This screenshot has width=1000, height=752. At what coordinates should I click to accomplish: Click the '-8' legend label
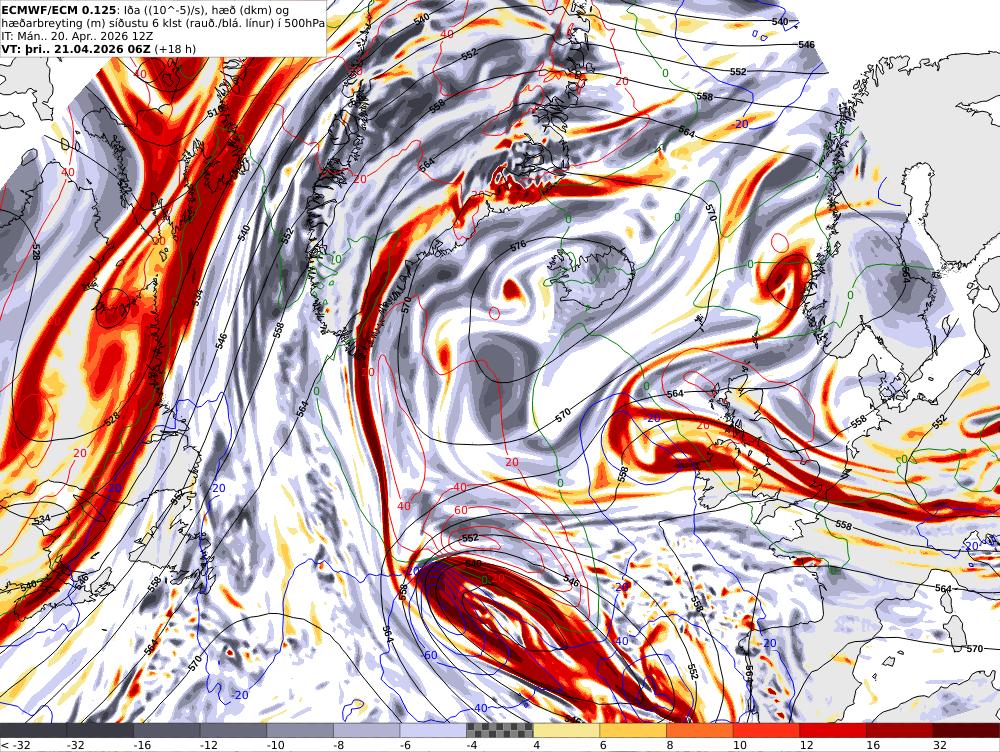tap(339, 745)
